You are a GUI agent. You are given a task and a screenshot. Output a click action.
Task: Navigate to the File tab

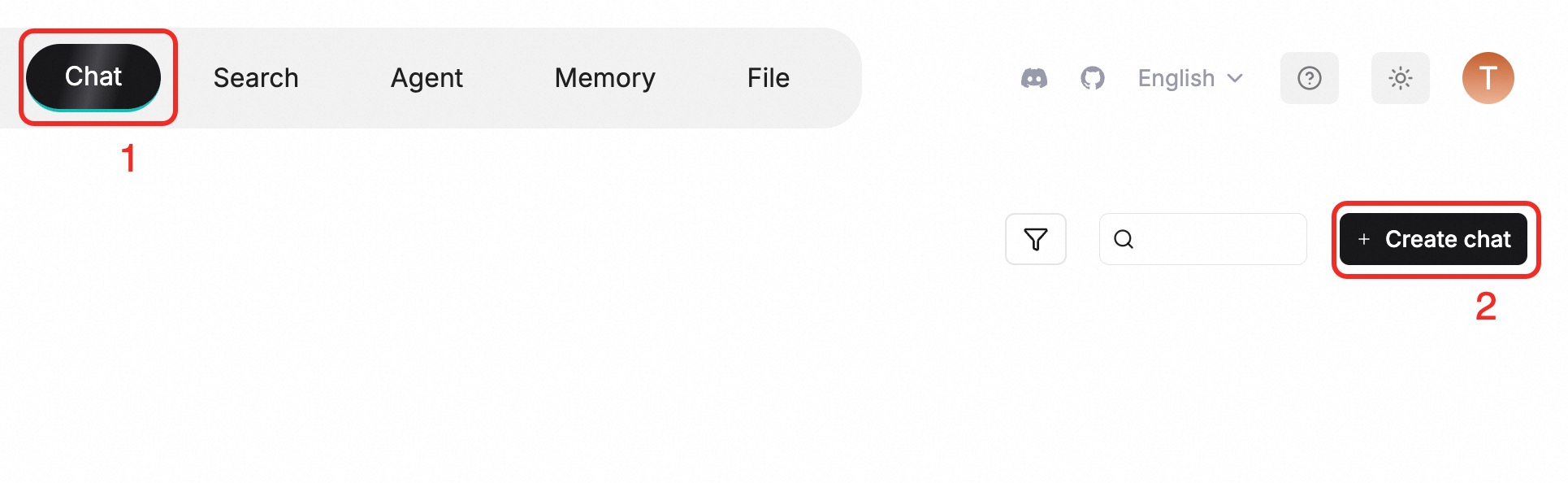pos(768,78)
